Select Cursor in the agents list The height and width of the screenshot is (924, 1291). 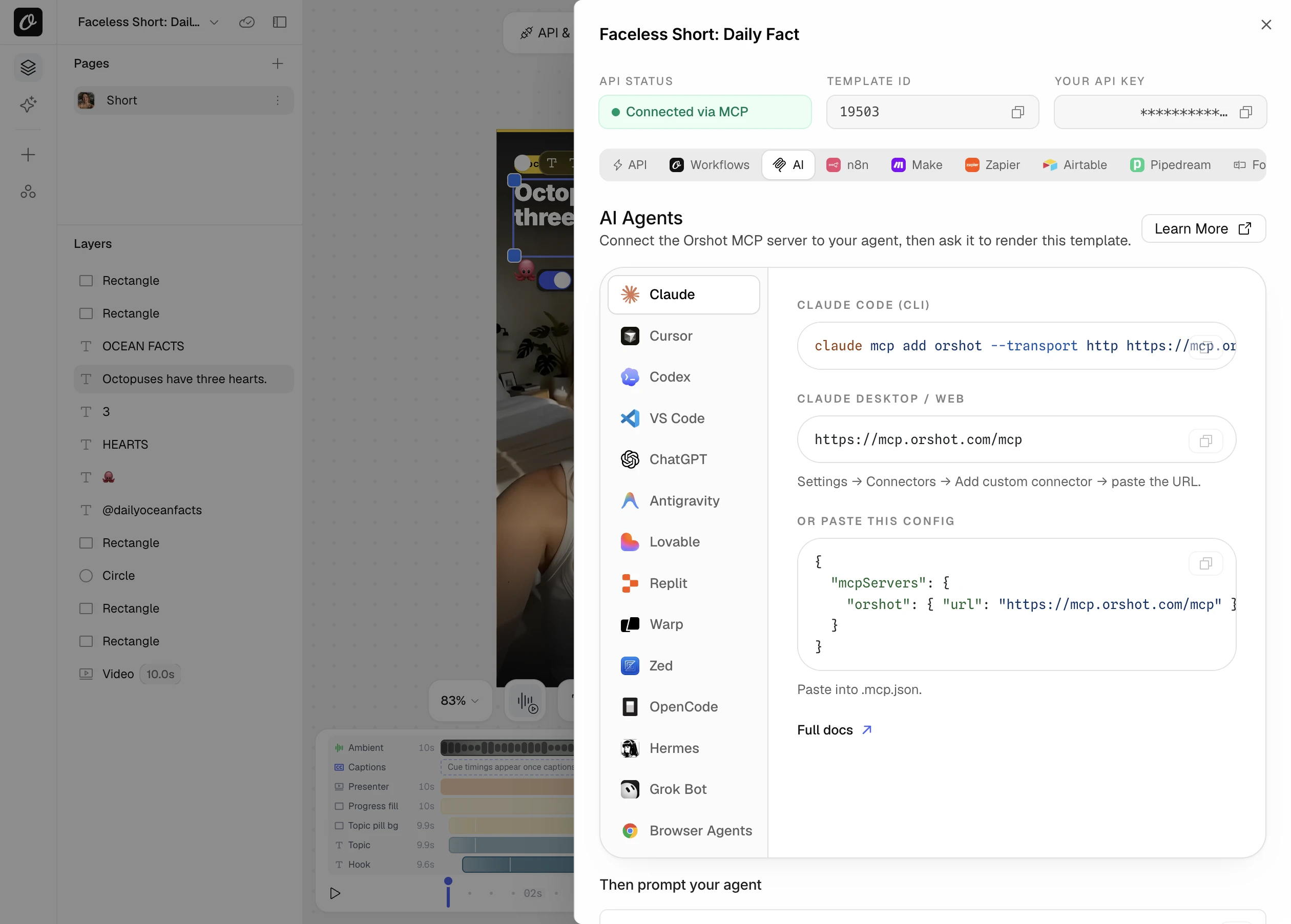tap(683, 335)
